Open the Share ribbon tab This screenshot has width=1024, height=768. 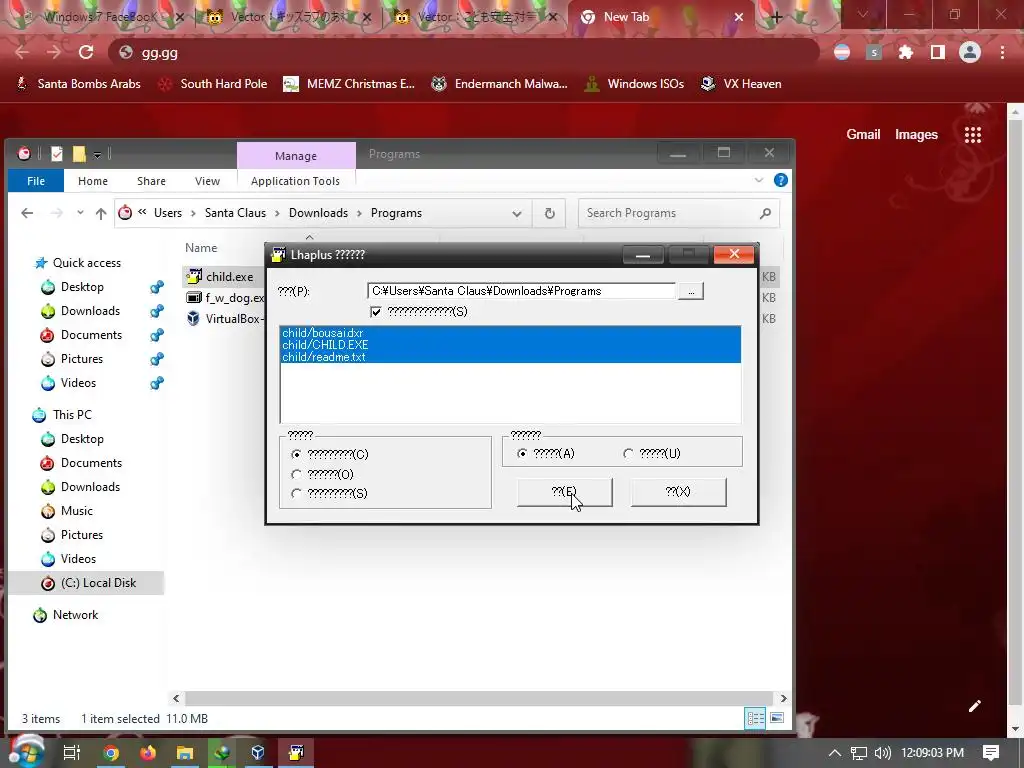(151, 181)
